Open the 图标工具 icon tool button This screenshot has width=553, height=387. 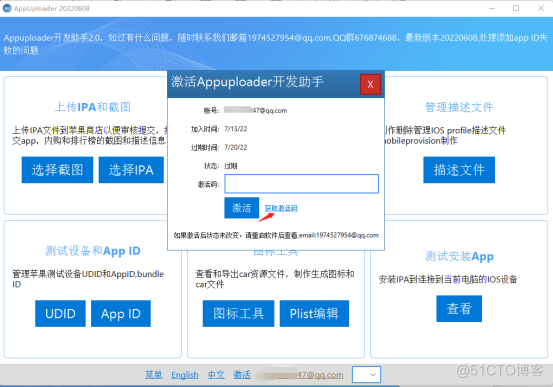(x=238, y=314)
